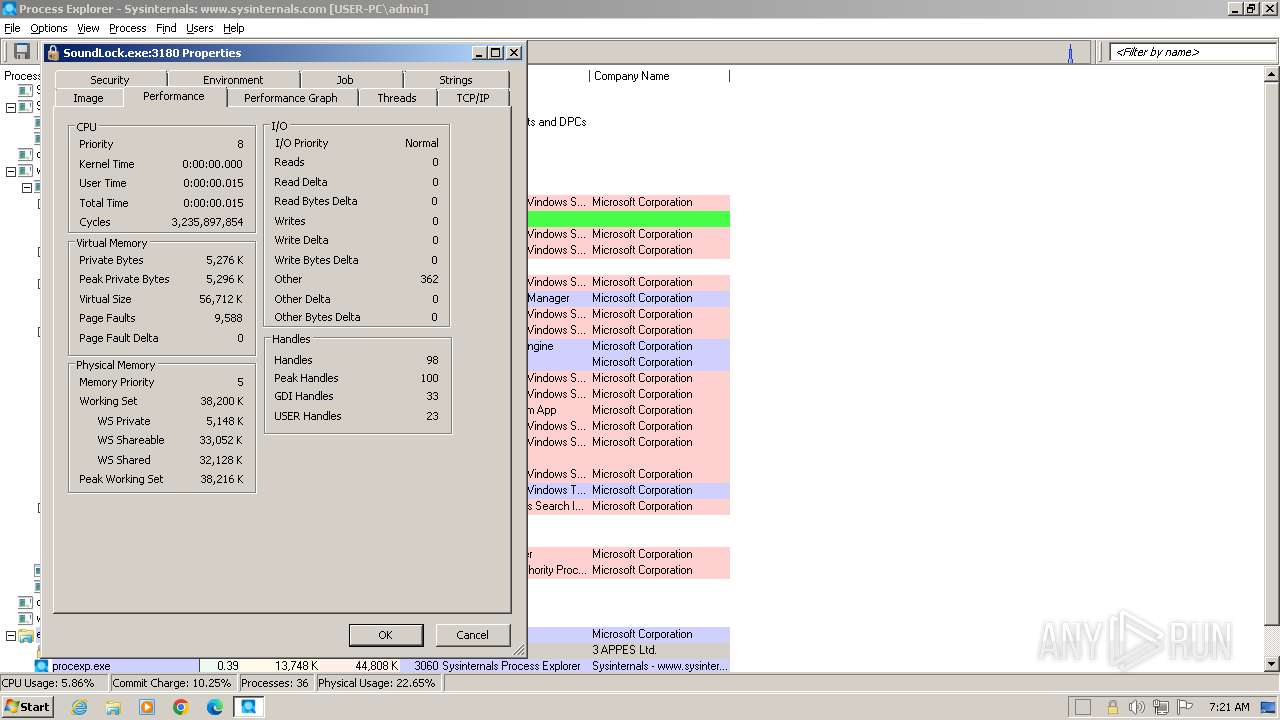Screen dimensions: 1280x720
Task: Click the 3 APPES Ltd. company cell
Action: 624,650
